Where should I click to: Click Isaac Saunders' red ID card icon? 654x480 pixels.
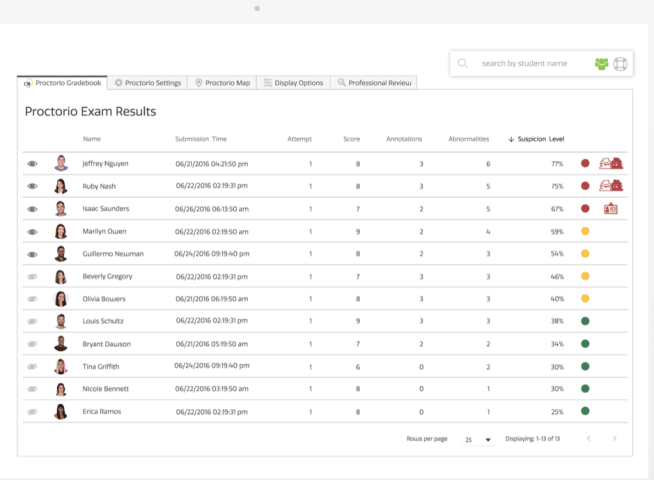coord(611,209)
